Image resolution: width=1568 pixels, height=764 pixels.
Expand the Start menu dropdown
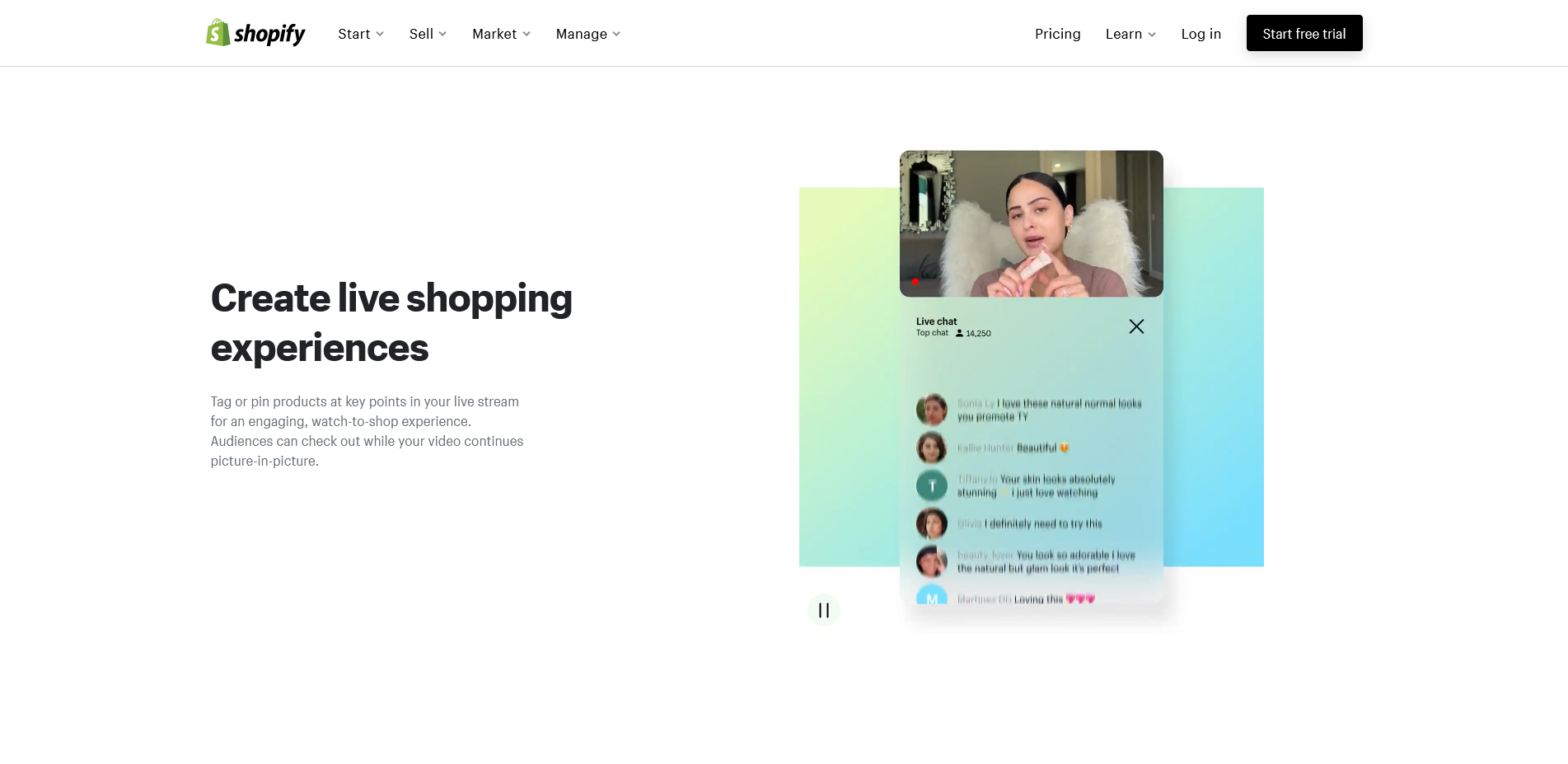click(361, 34)
